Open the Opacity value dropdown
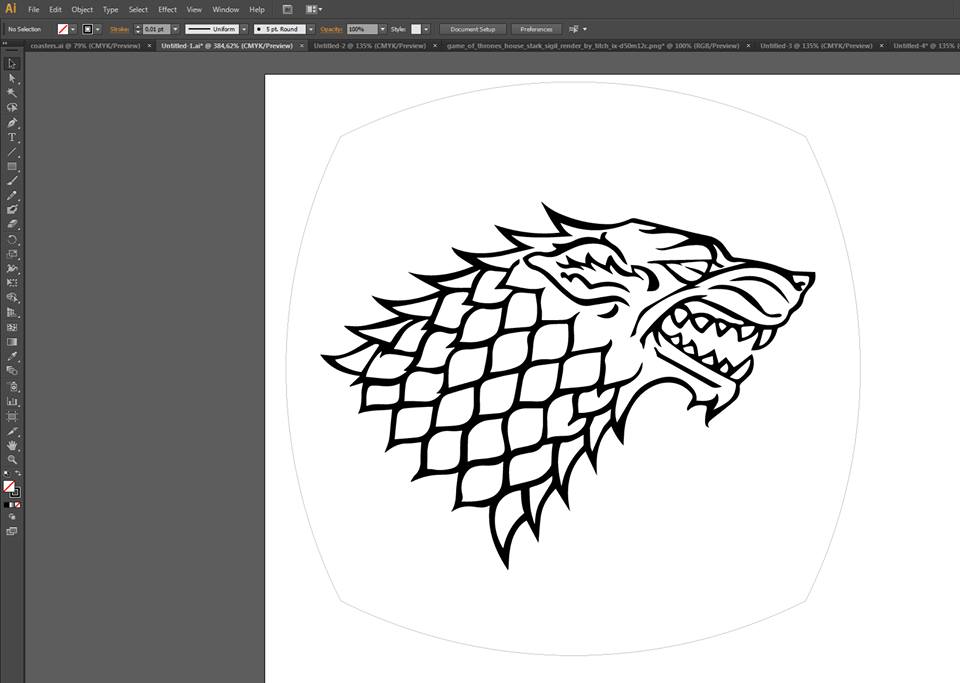Screen dimensions: 960x683 click(x=383, y=29)
